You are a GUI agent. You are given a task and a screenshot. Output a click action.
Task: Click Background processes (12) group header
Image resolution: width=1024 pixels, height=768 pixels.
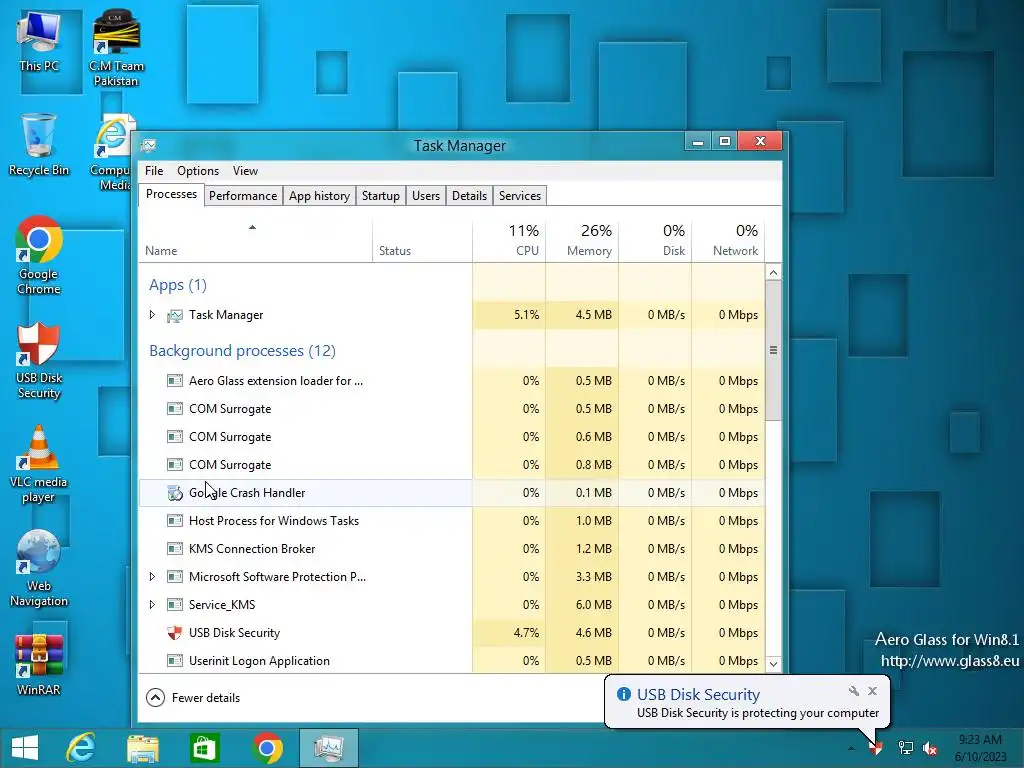[242, 351]
